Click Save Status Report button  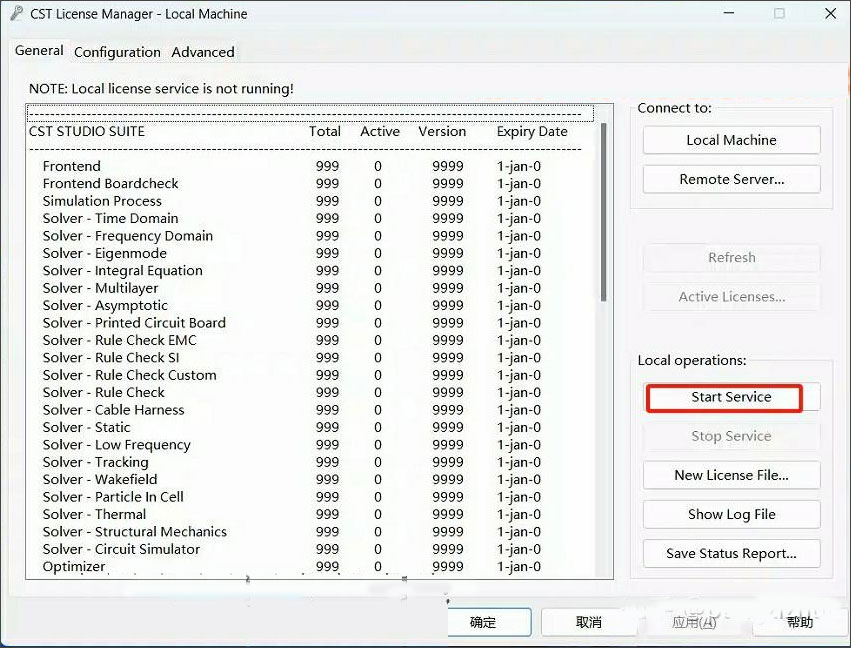pyautogui.click(x=731, y=553)
